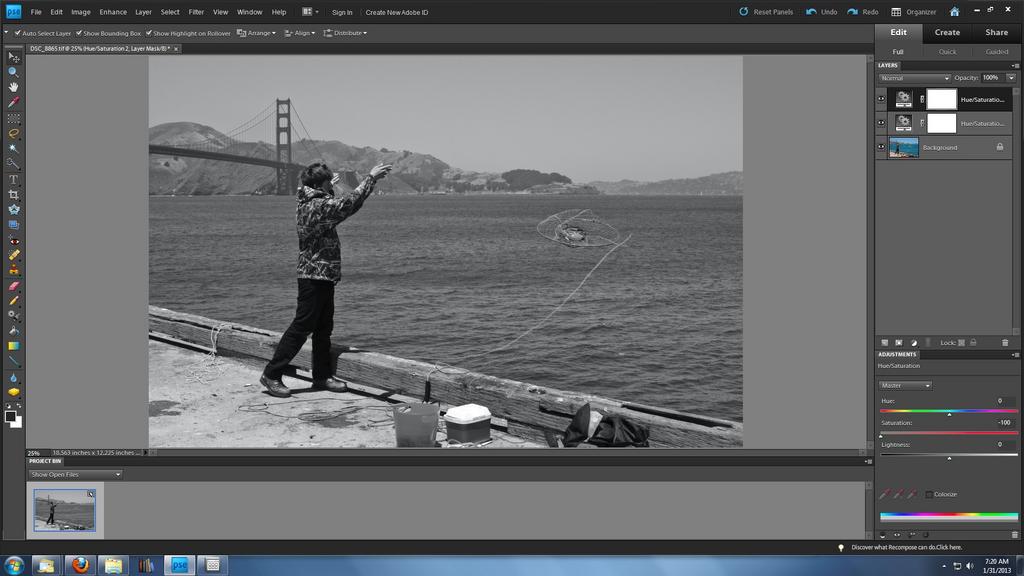The width and height of the screenshot is (1024, 576).
Task: Open the Show Open Files dropdown
Action: pos(75,474)
